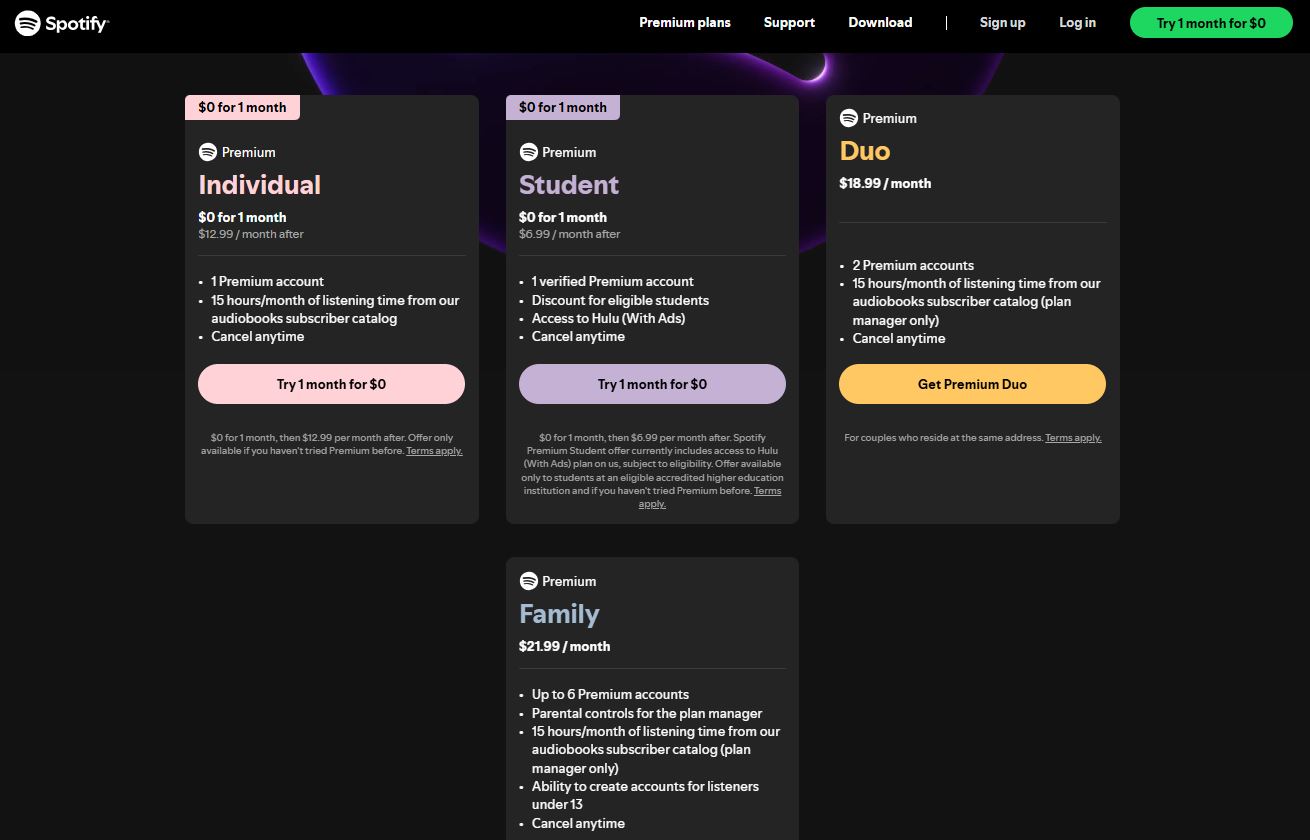The height and width of the screenshot is (840, 1310).
Task: Click Spotify icon on Family plan card
Action: [529, 581]
